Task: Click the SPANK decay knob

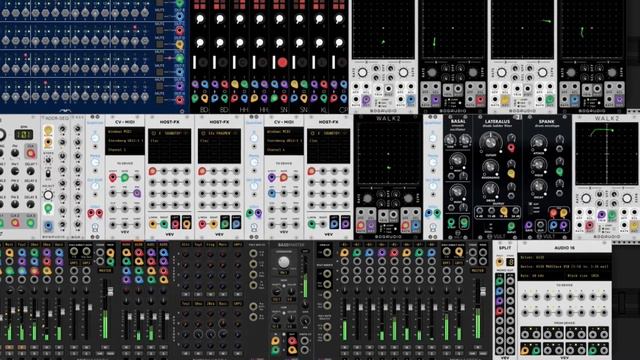Action: click(539, 187)
